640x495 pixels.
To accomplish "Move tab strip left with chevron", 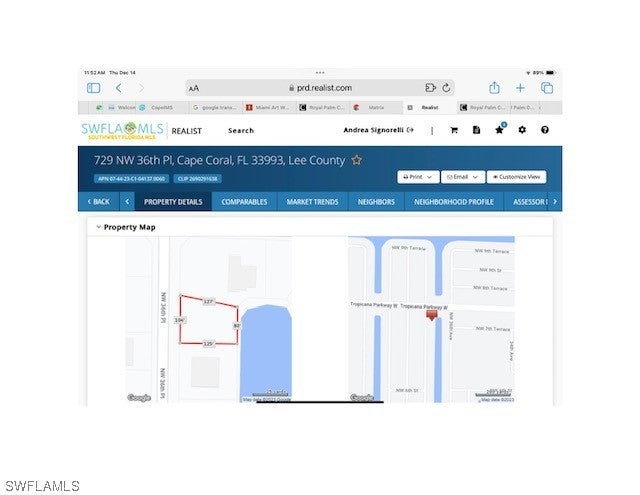I will coord(127,202).
